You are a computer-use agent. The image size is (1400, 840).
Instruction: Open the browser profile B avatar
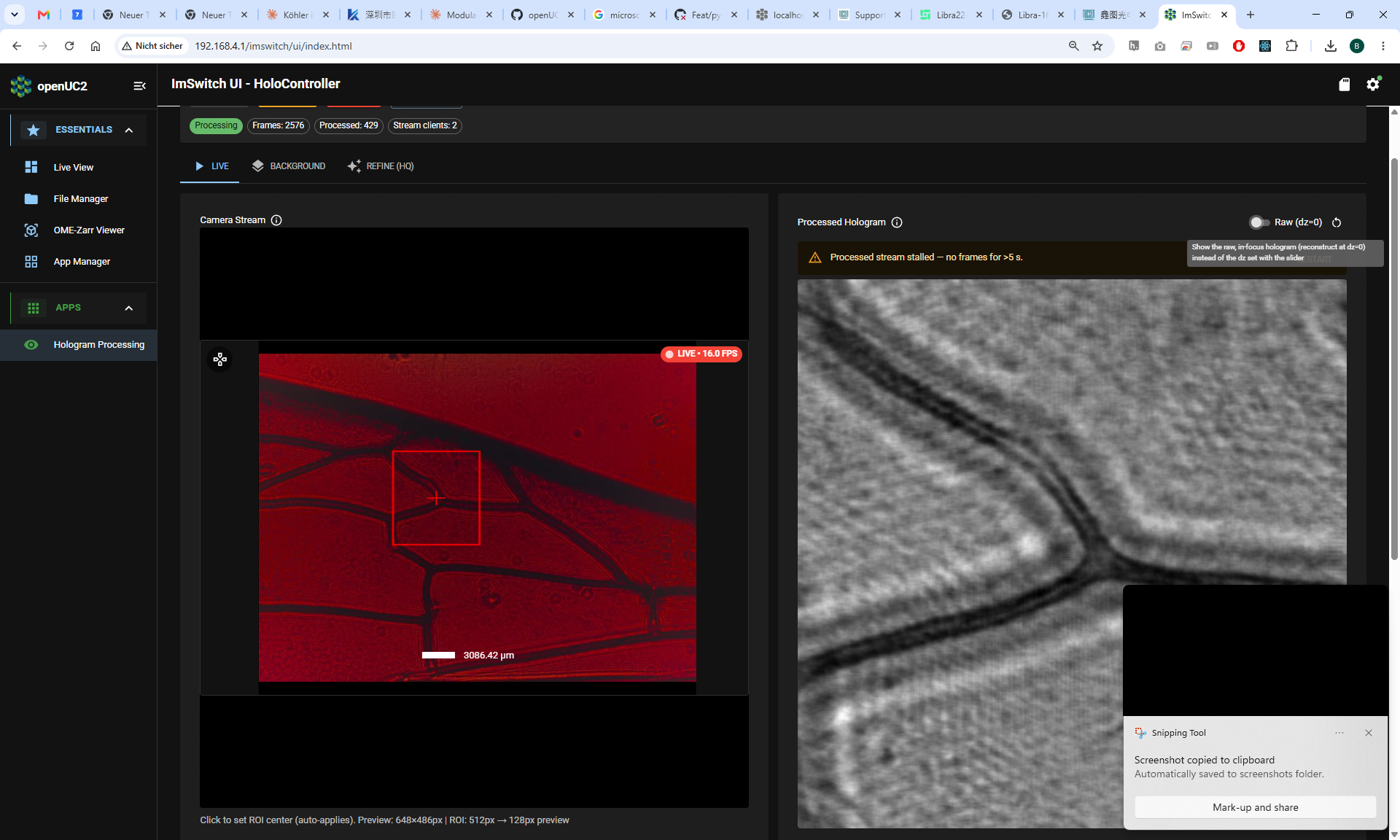tap(1357, 46)
